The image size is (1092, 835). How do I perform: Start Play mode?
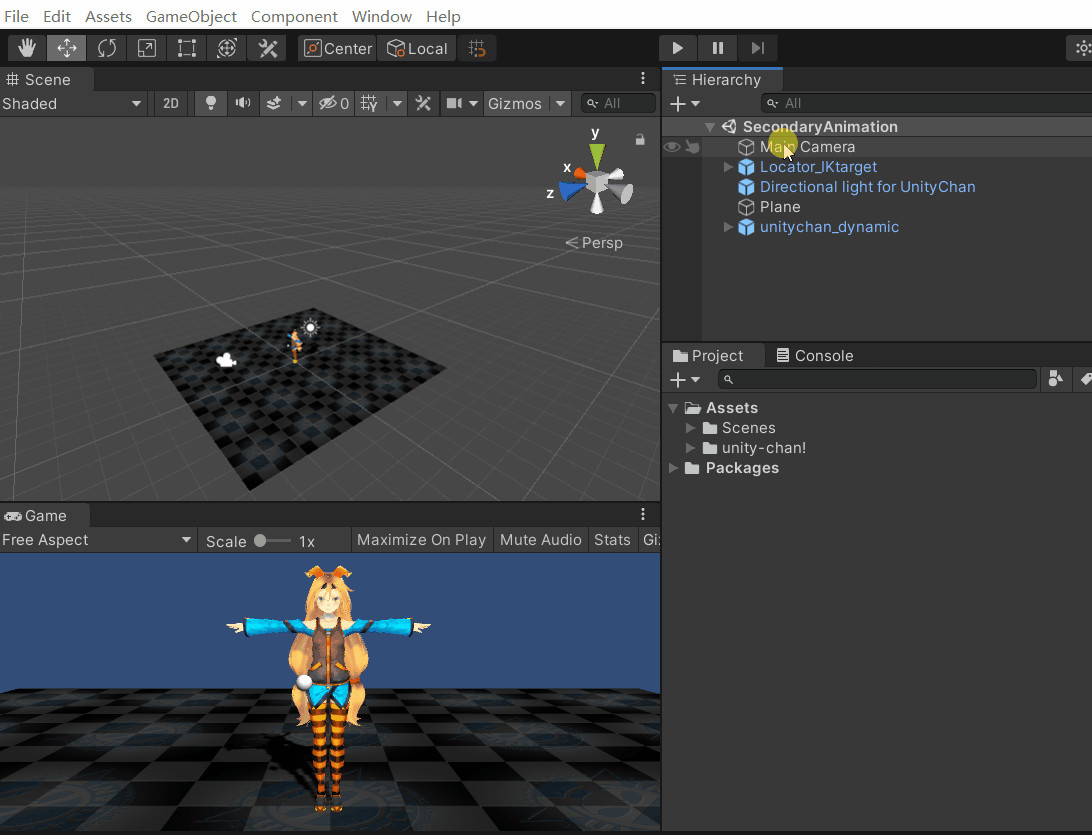(x=677, y=48)
